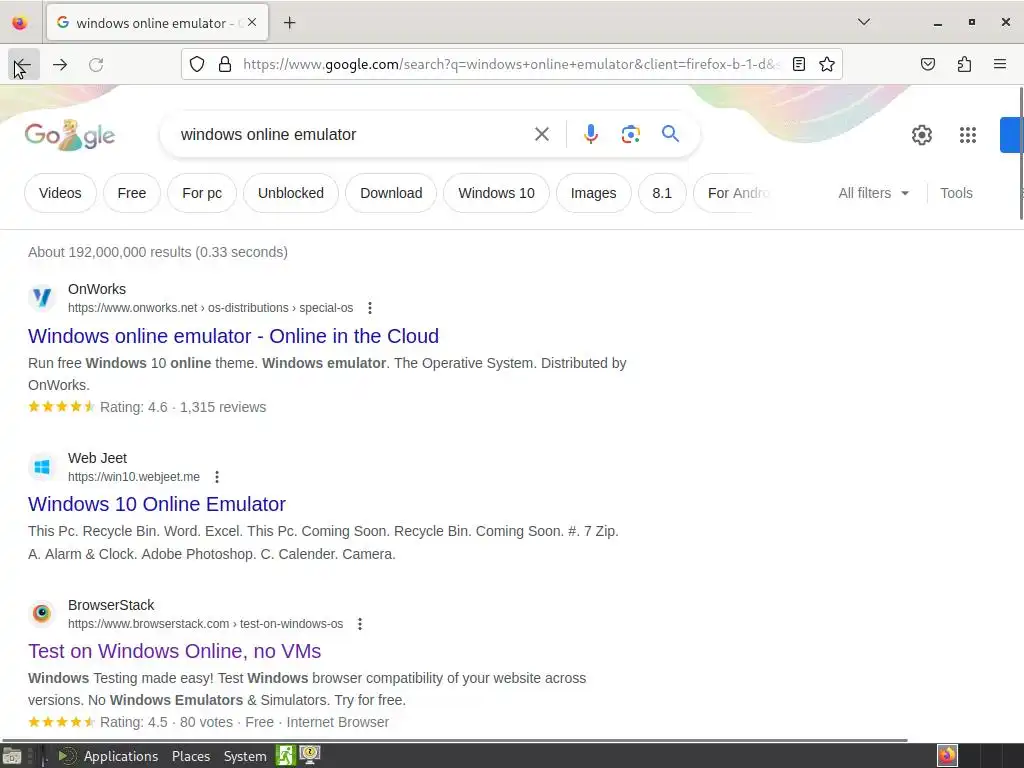Apply the Download filter chip
The image size is (1024, 768).
[391, 193]
